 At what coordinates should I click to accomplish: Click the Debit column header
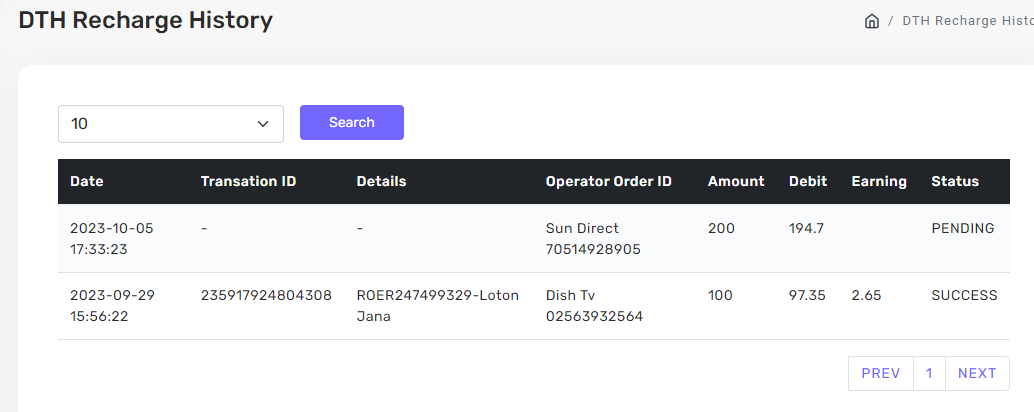click(x=808, y=182)
